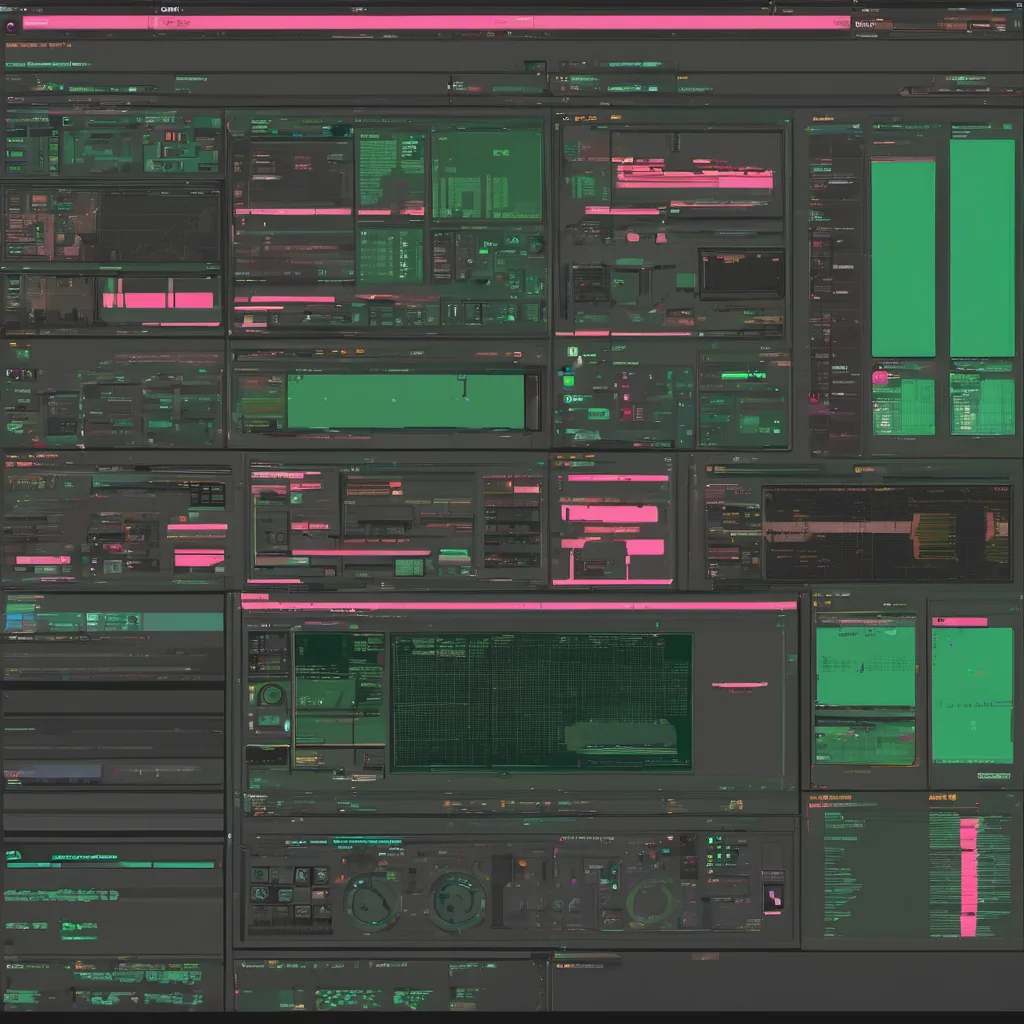Click the green circular dial beside the large grid display
The image size is (1024, 1024).
click(x=270, y=694)
